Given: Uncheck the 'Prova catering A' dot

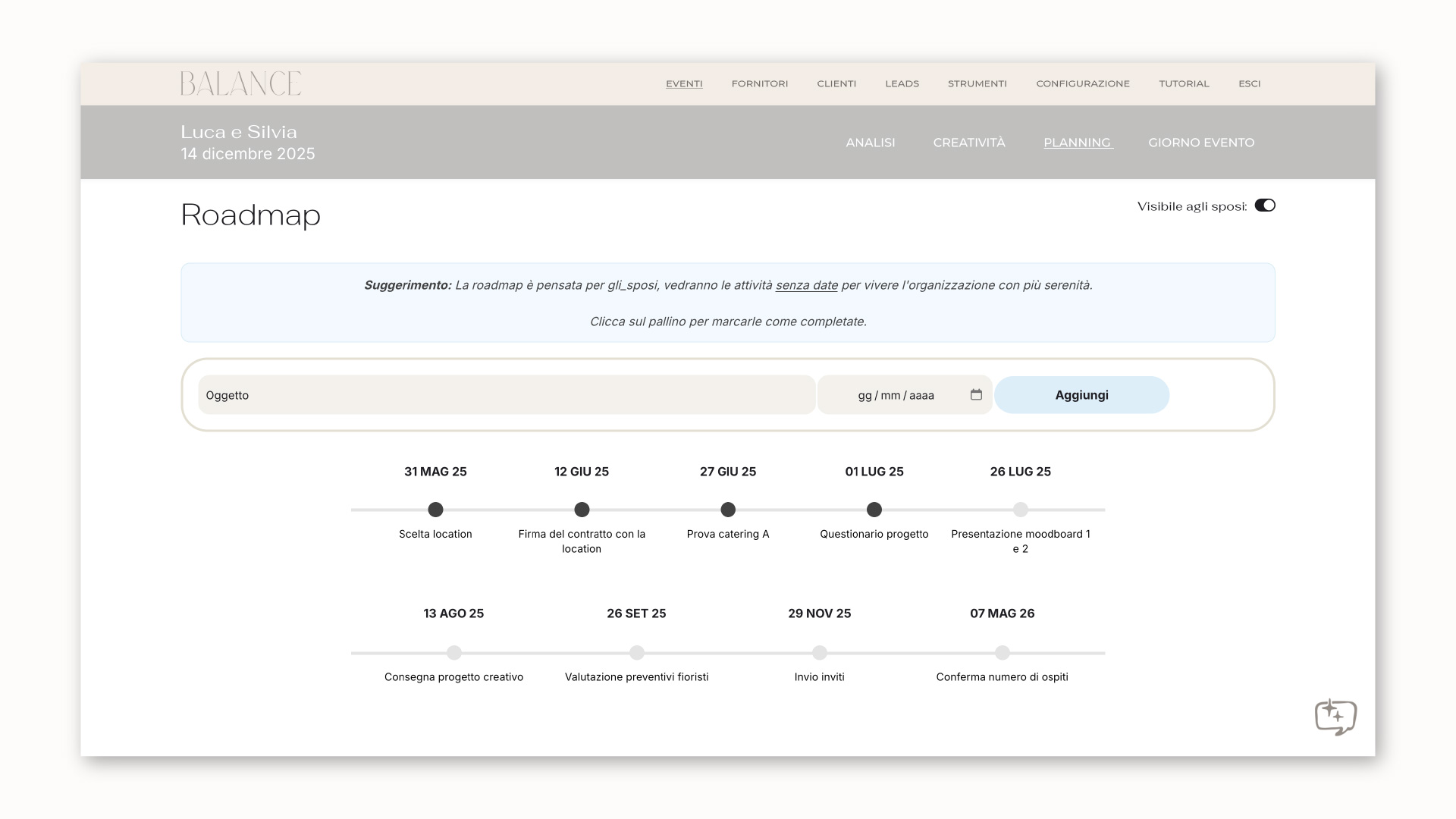Looking at the screenshot, I should pos(727,510).
